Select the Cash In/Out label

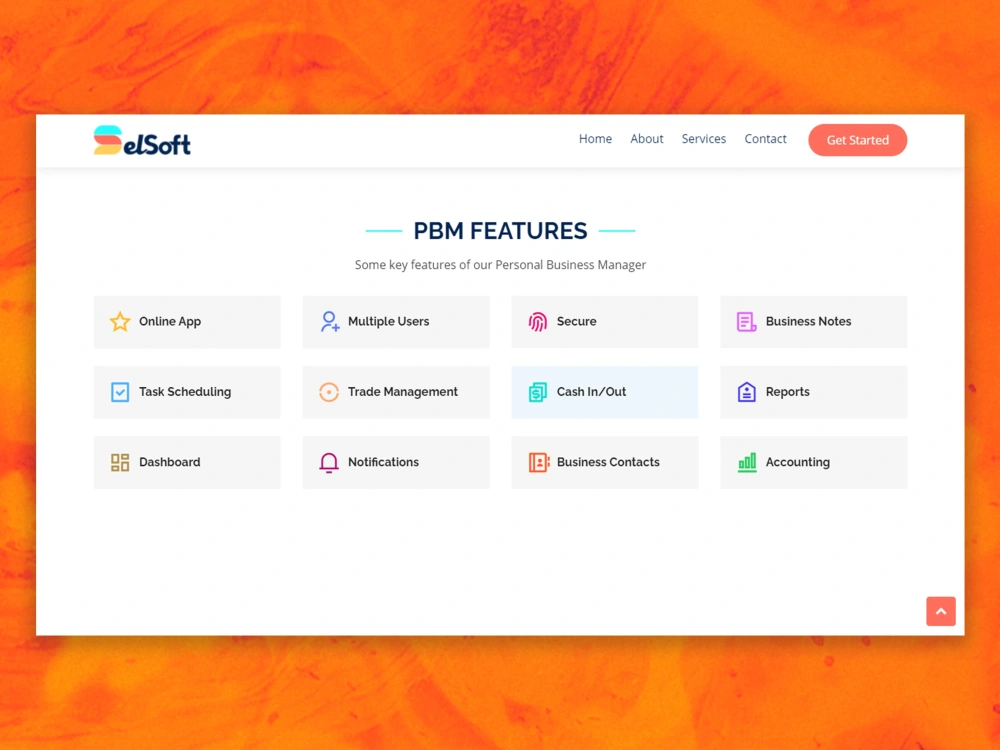(591, 392)
